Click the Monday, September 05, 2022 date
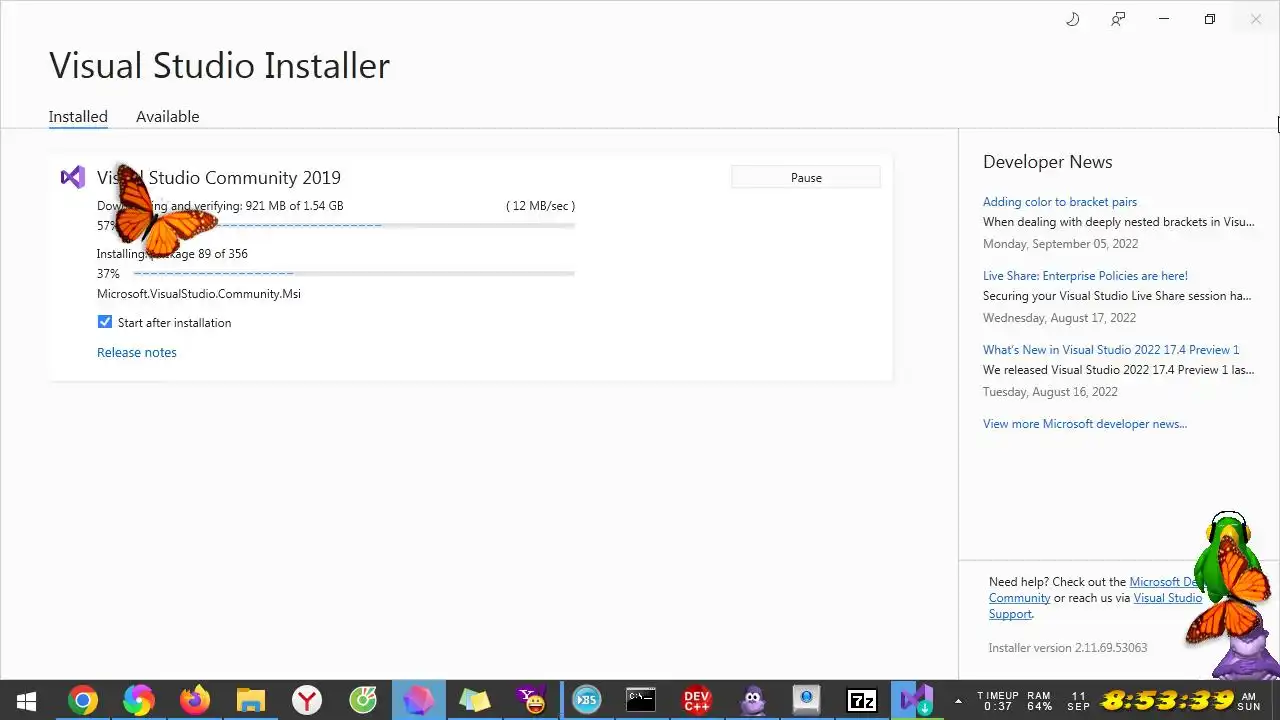 [x=1060, y=244]
